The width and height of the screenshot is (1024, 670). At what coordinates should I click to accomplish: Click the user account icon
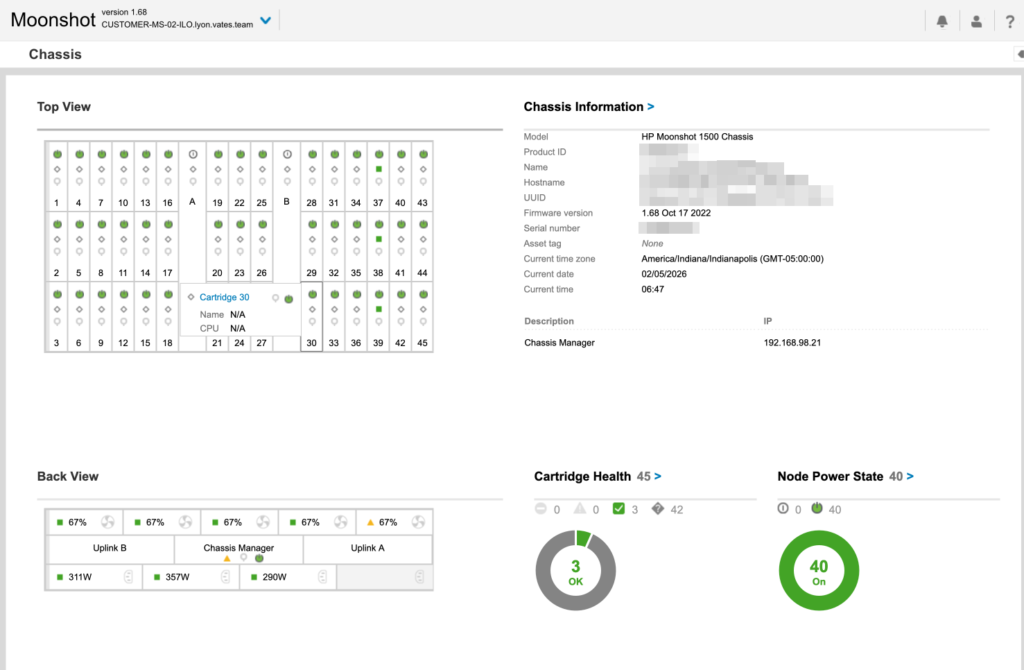(x=975, y=21)
